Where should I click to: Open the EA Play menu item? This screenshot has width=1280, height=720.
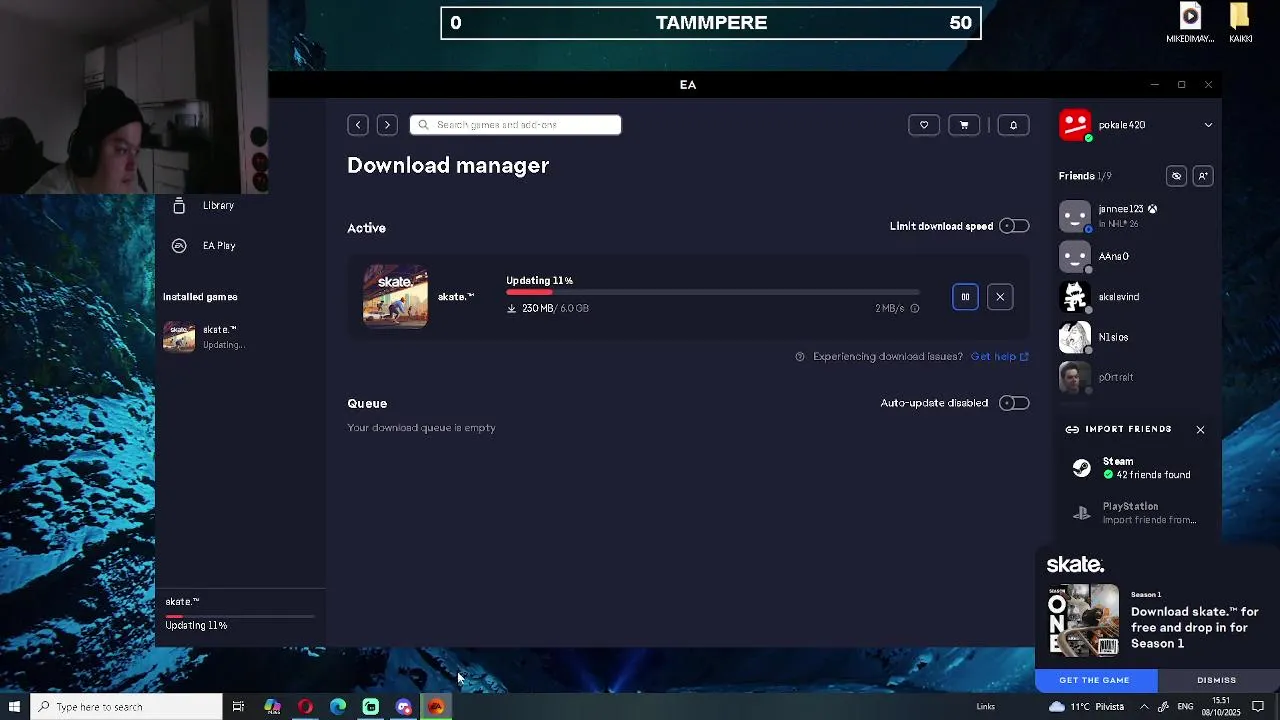click(x=219, y=246)
